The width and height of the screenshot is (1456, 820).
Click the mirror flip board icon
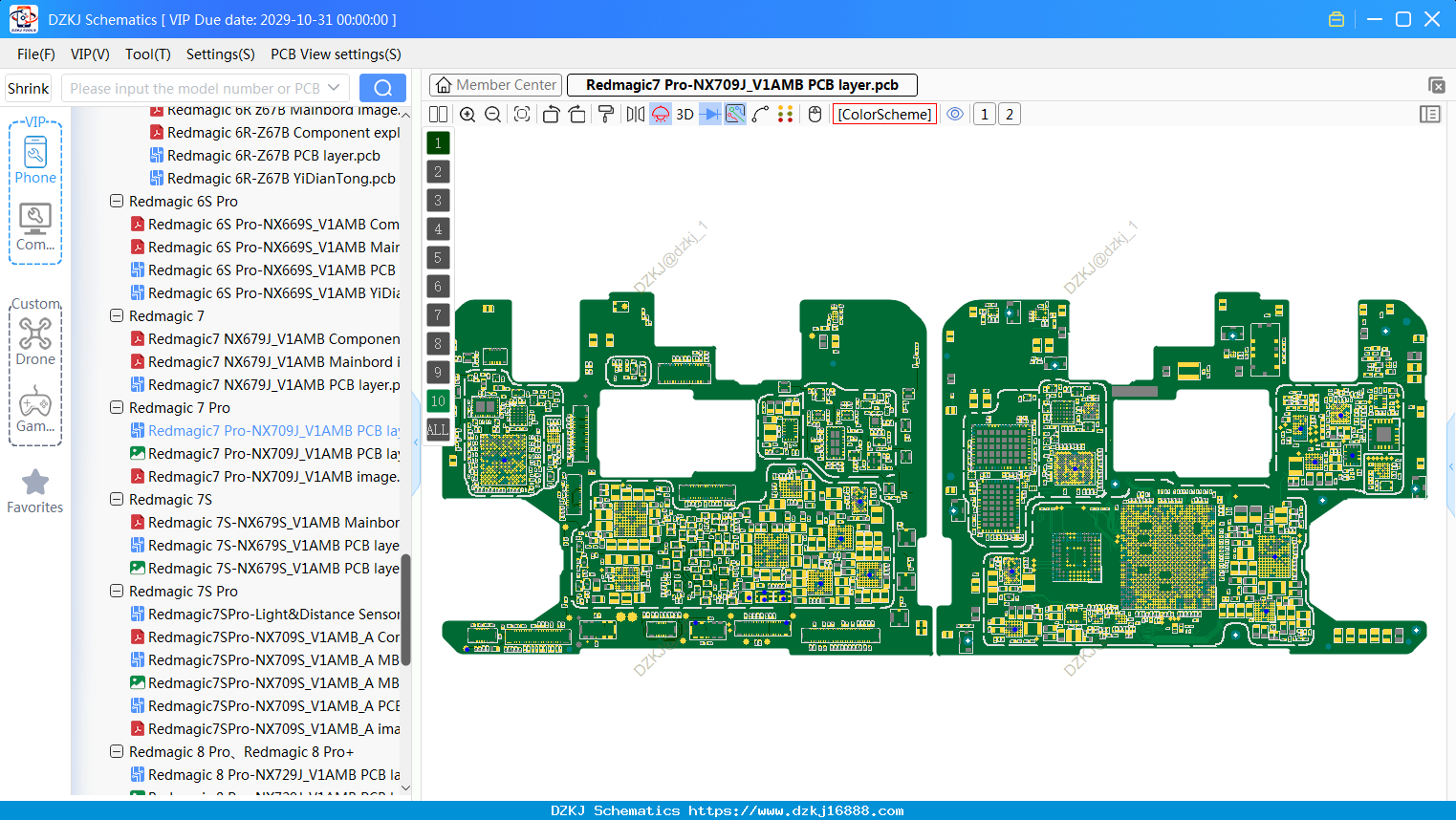pyautogui.click(x=636, y=115)
